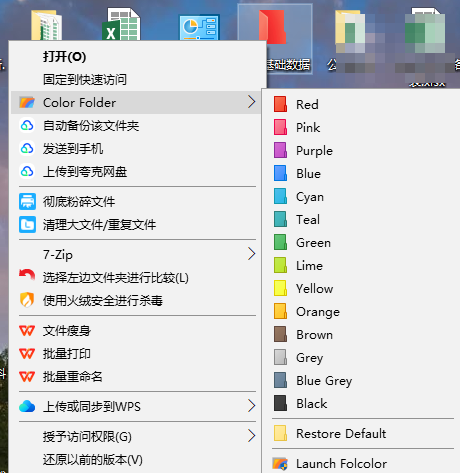Click the Color Folder rainbow icon
Image resolution: width=460 pixels, height=473 pixels.
tap(27, 102)
